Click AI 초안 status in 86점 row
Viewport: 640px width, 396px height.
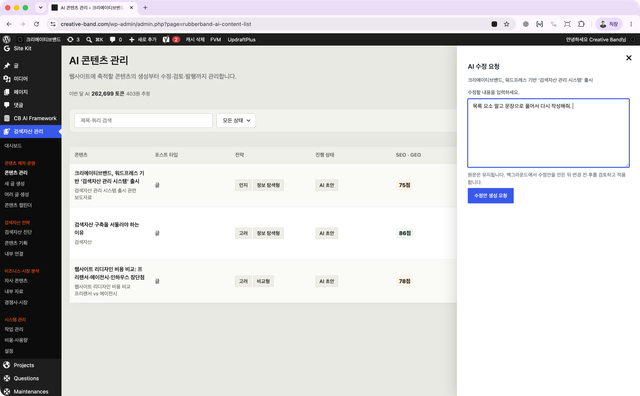(327, 233)
